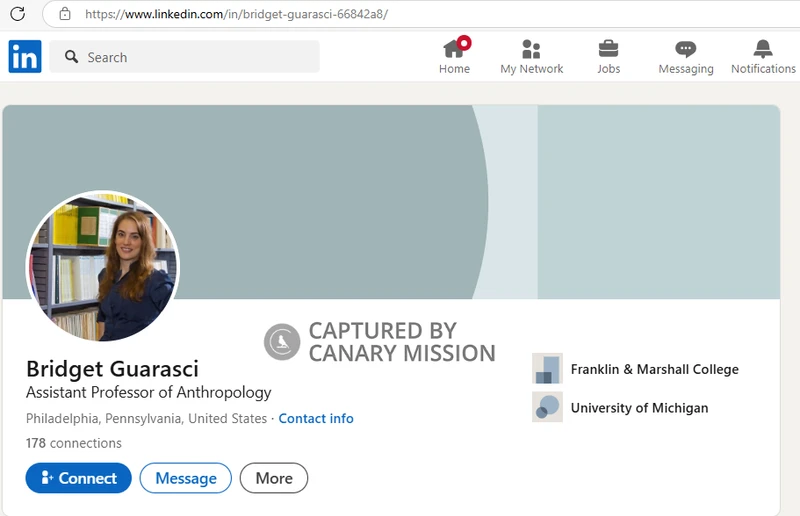Open Home from the top navigation

point(455,56)
